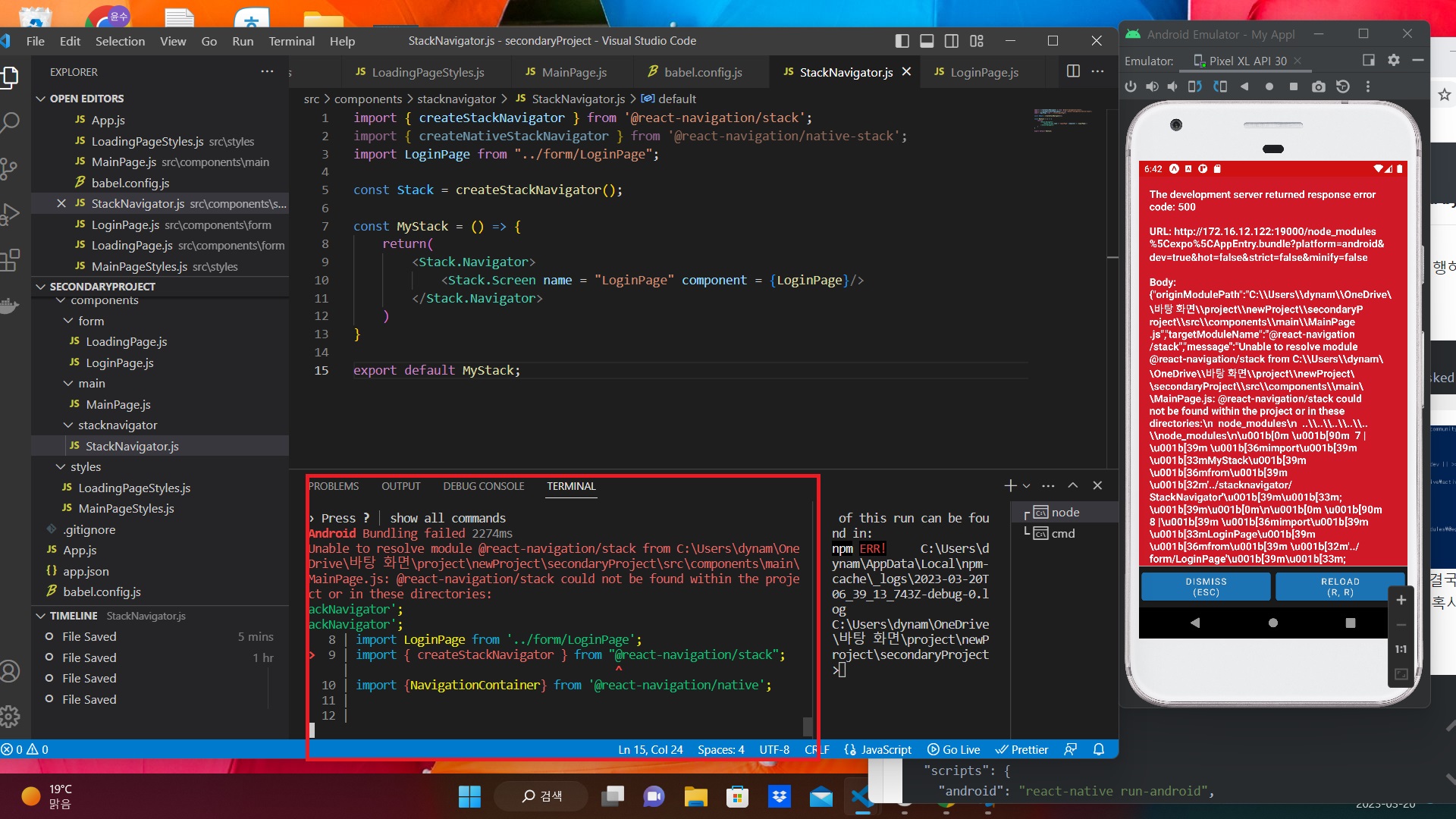Open the Terminal menu
This screenshot has height=819, width=1456.
click(291, 41)
